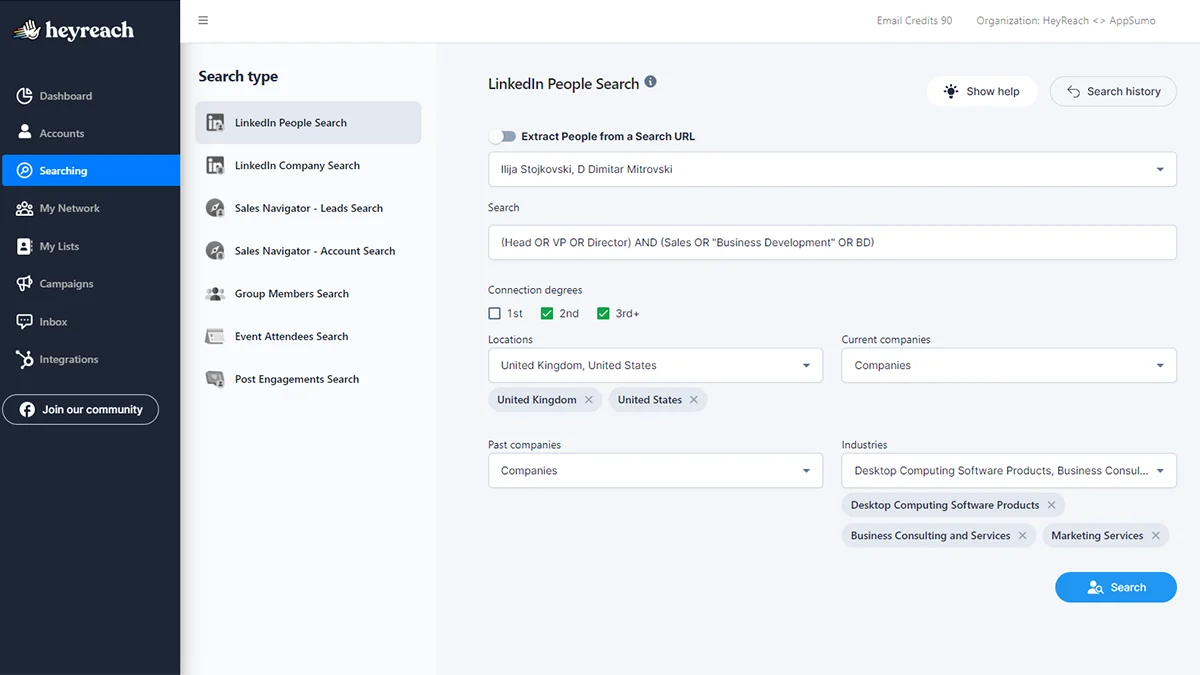
Task: Click into the Search keywords field
Action: 832,242
